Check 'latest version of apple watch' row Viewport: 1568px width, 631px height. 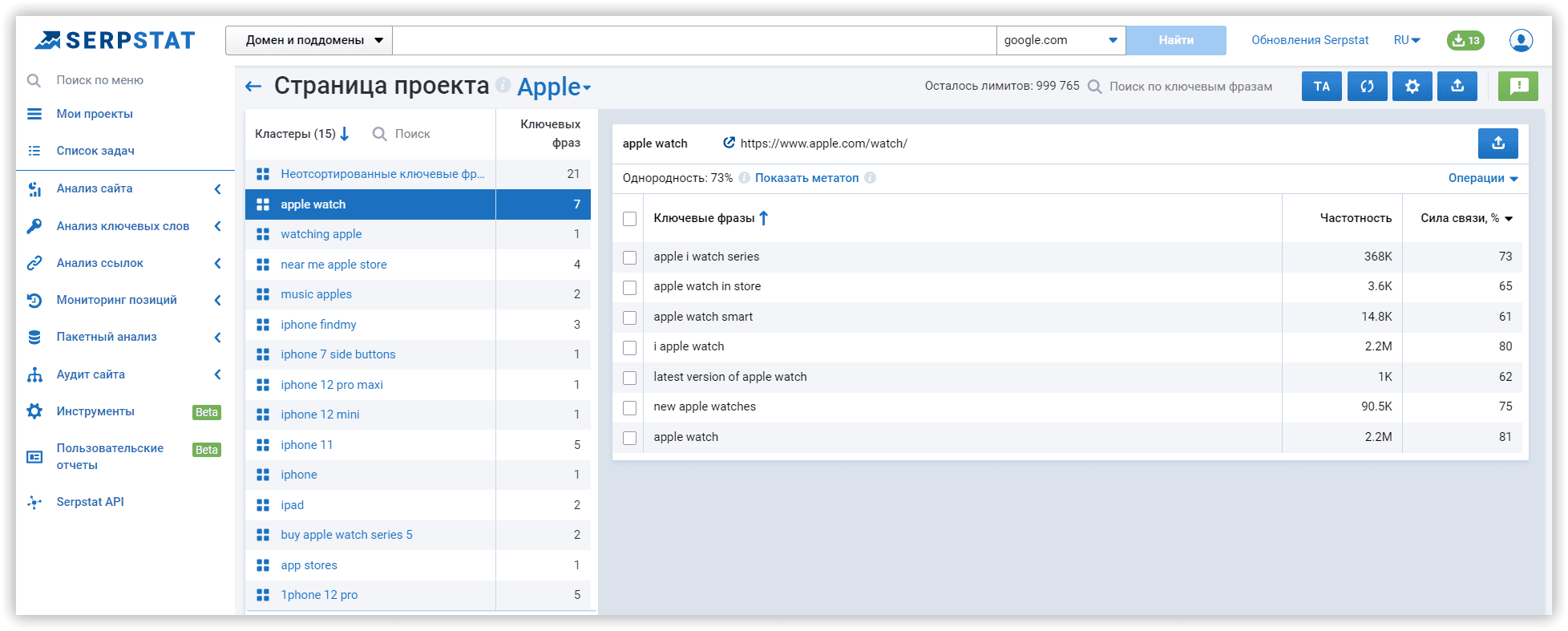click(630, 378)
